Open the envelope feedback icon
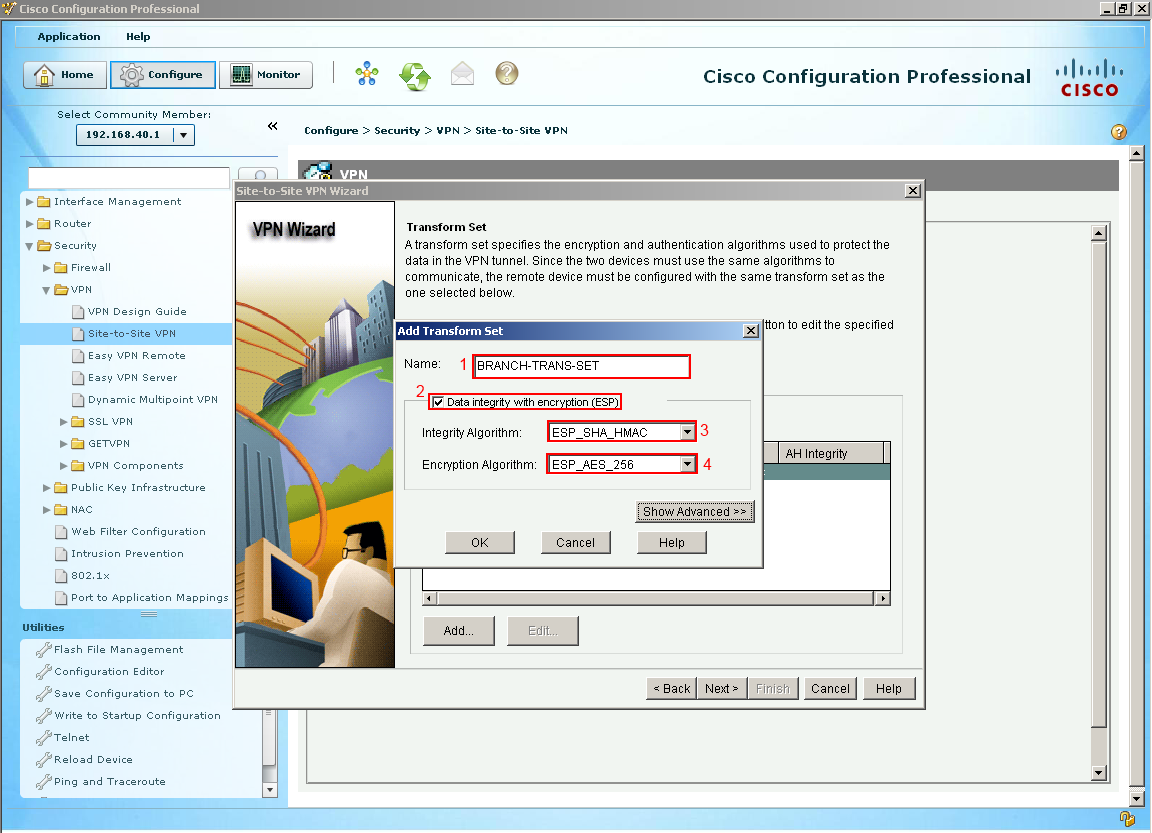Viewport: 1152px width, 833px height. pyautogui.click(x=462, y=73)
